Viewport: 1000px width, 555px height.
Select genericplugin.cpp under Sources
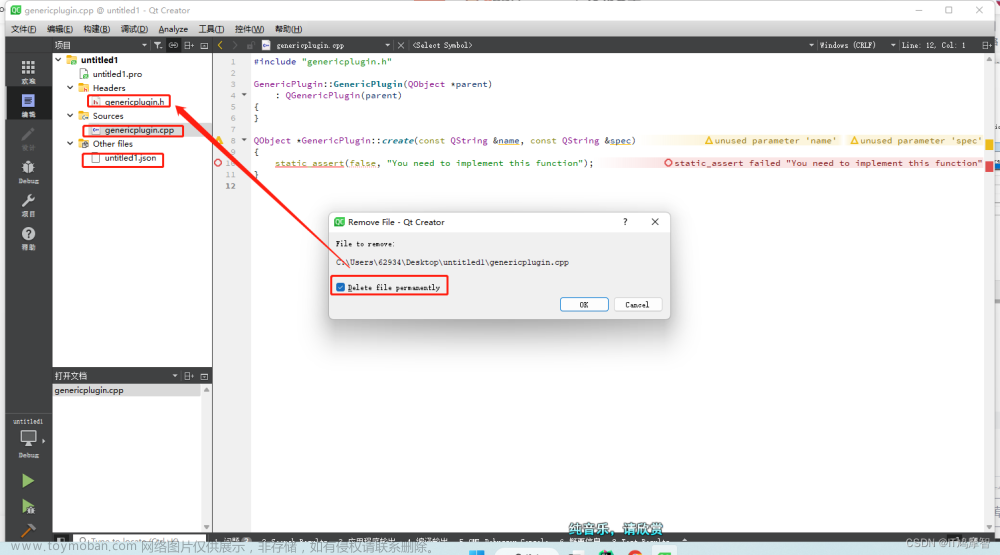[138, 130]
